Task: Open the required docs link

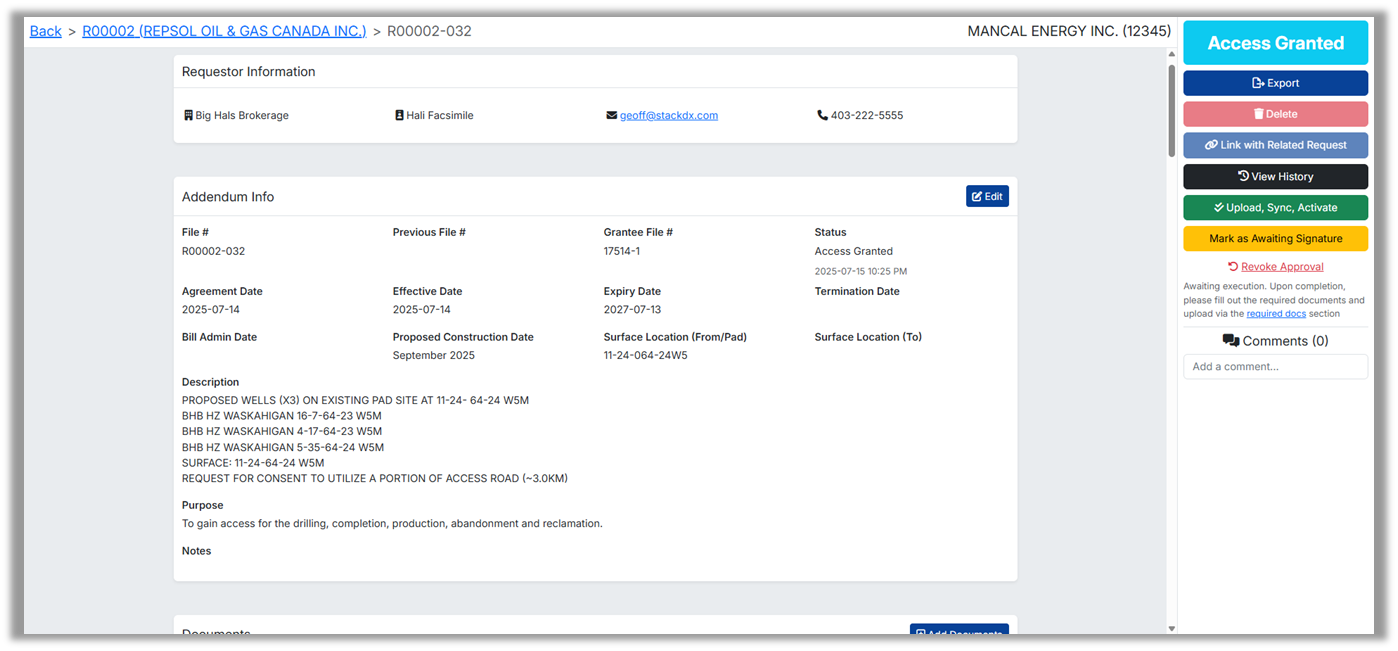Action: point(1276,314)
